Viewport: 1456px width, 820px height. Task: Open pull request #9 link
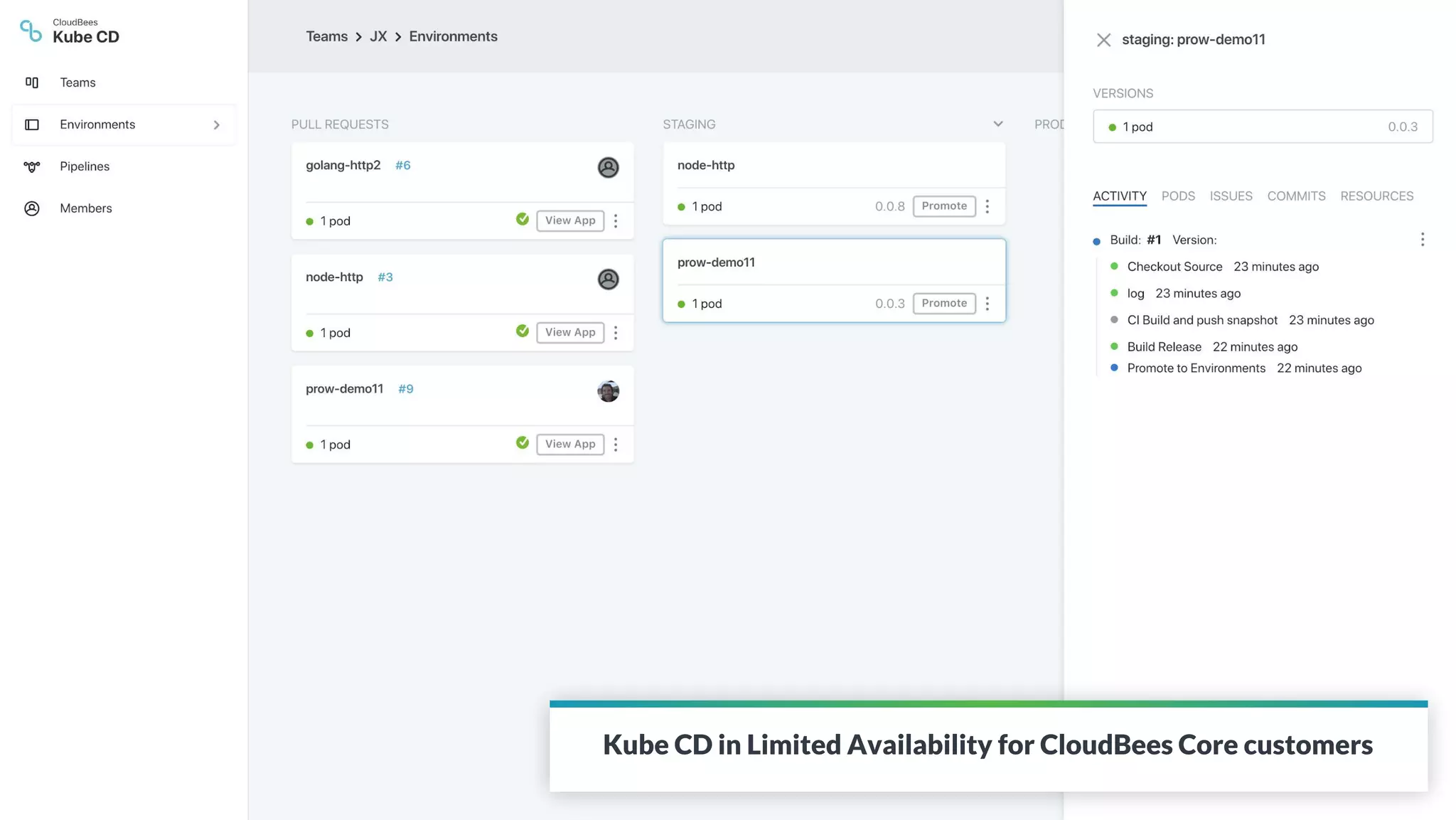pyautogui.click(x=405, y=388)
